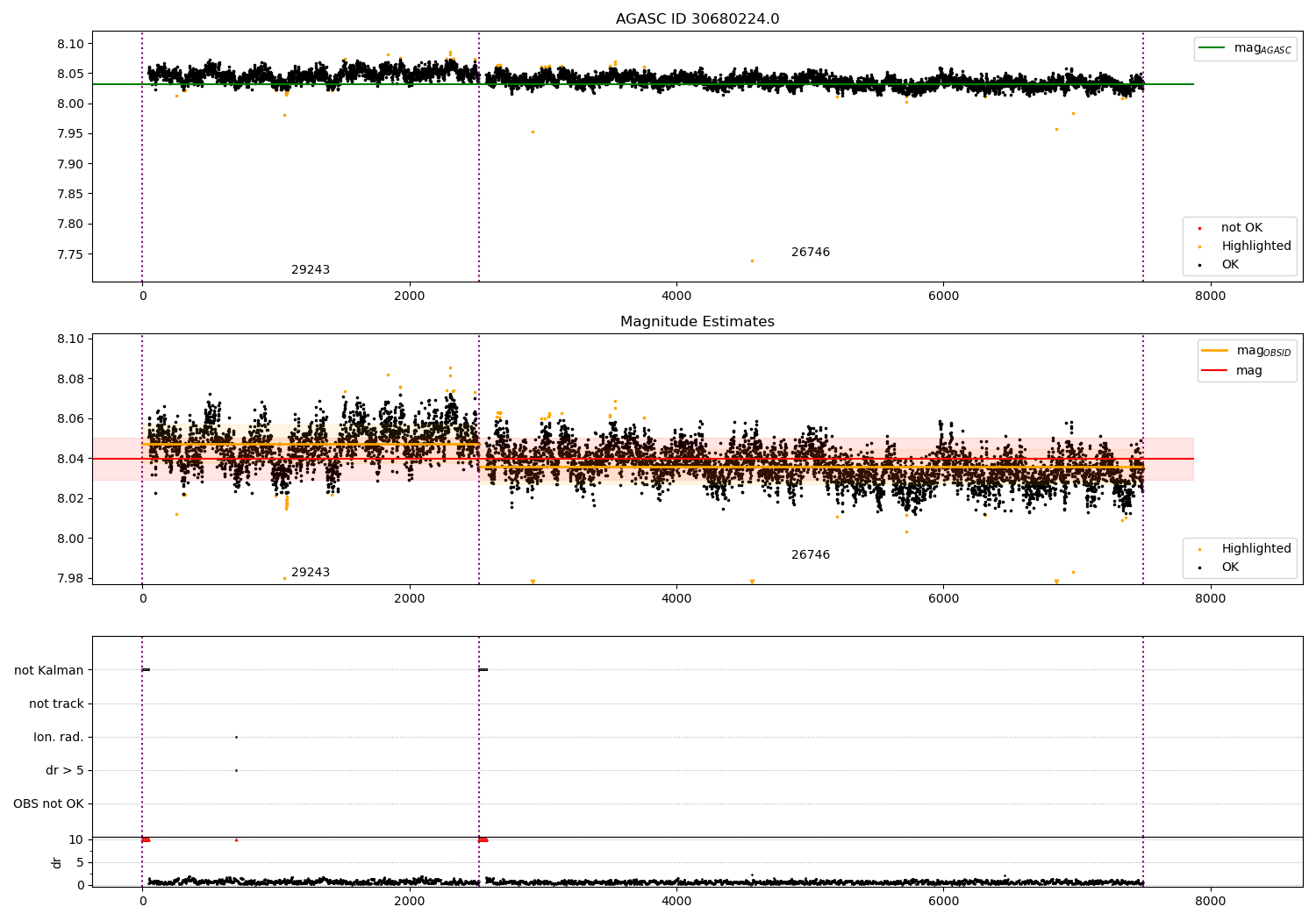The image size is (1316, 921).
Task: Click the 8000 x-tick under the bottom plot
Action: tap(1211, 902)
